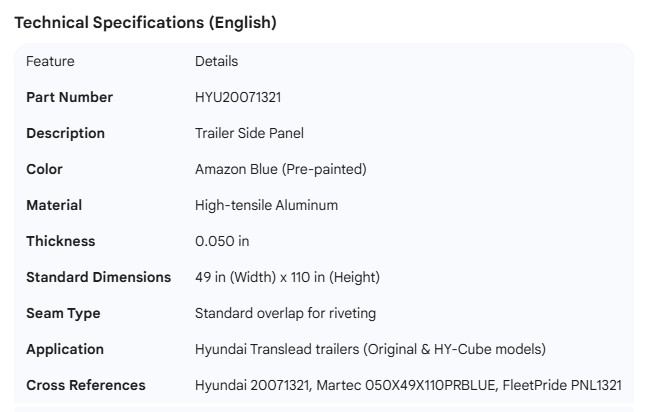The width and height of the screenshot is (645, 412).
Task: Click the Details column header
Action: (216, 61)
